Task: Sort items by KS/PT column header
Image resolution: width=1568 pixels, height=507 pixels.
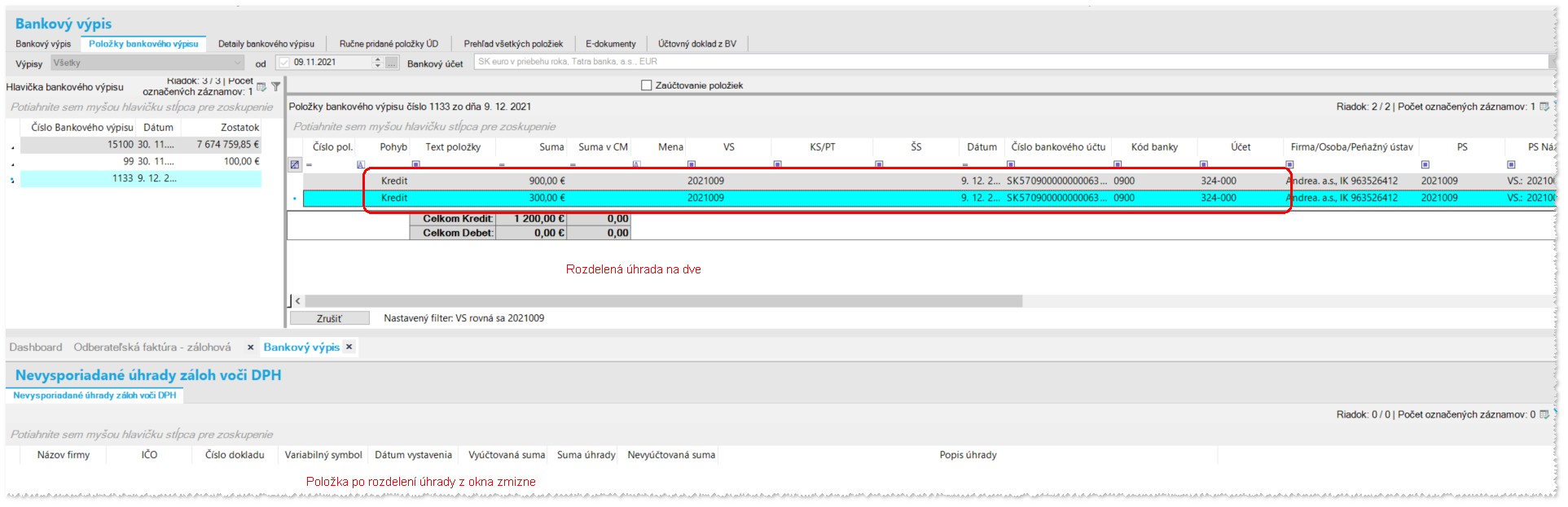Action: click(823, 147)
